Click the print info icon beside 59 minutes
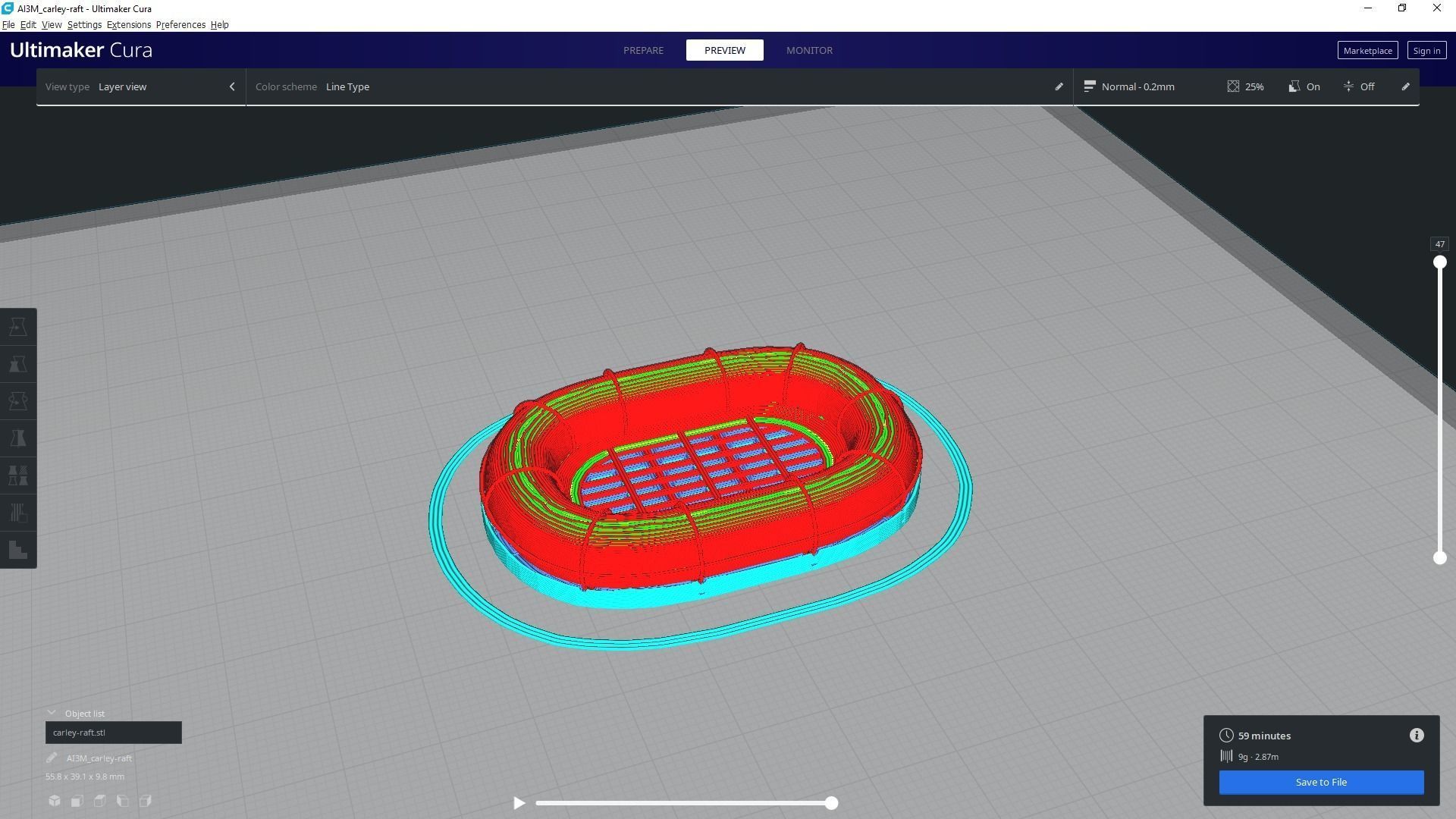1456x819 pixels. point(1416,736)
